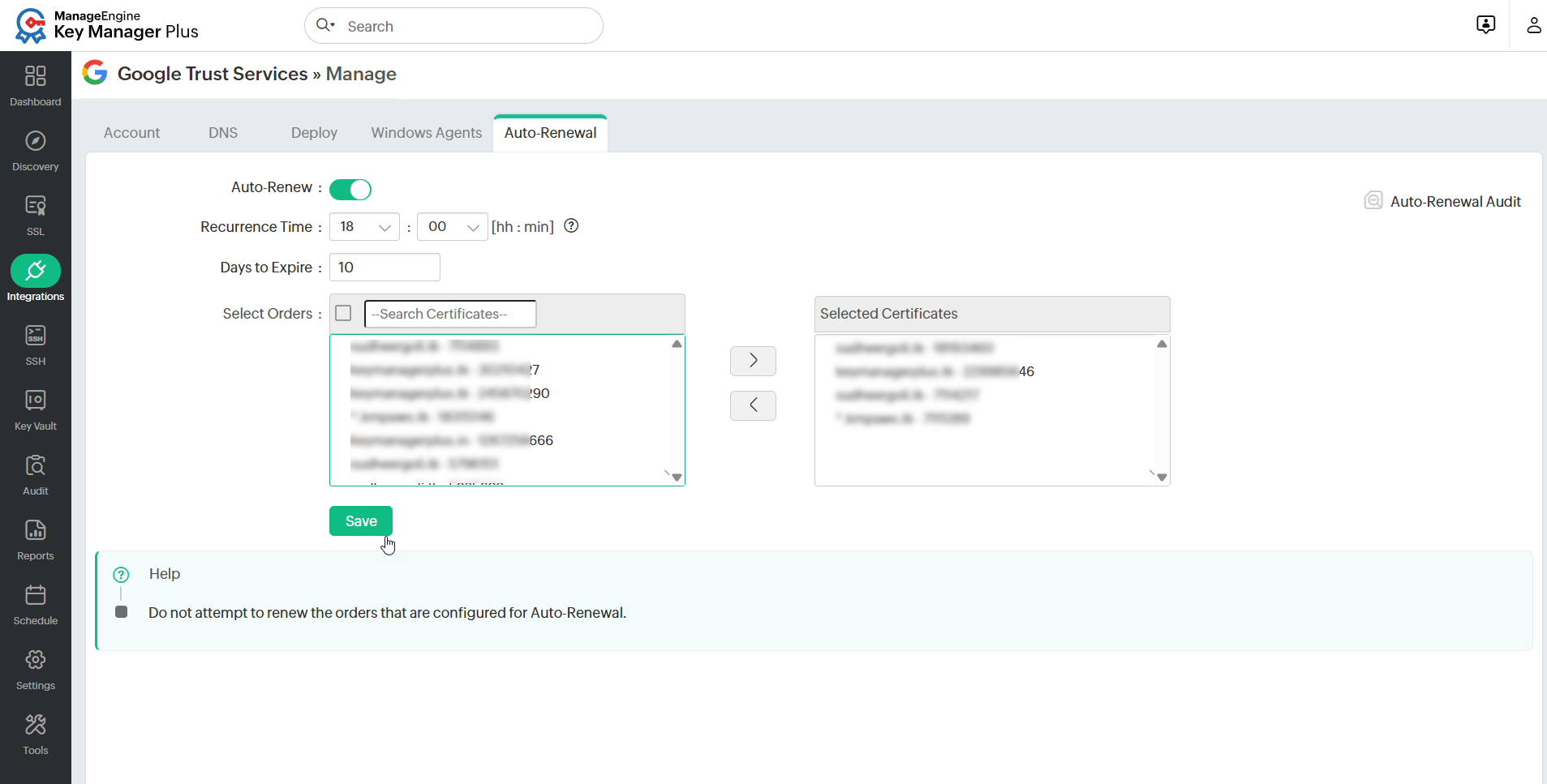Viewport: 1547px width, 784px height.
Task: Switch to the DNS tab
Action: tap(223, 133)
